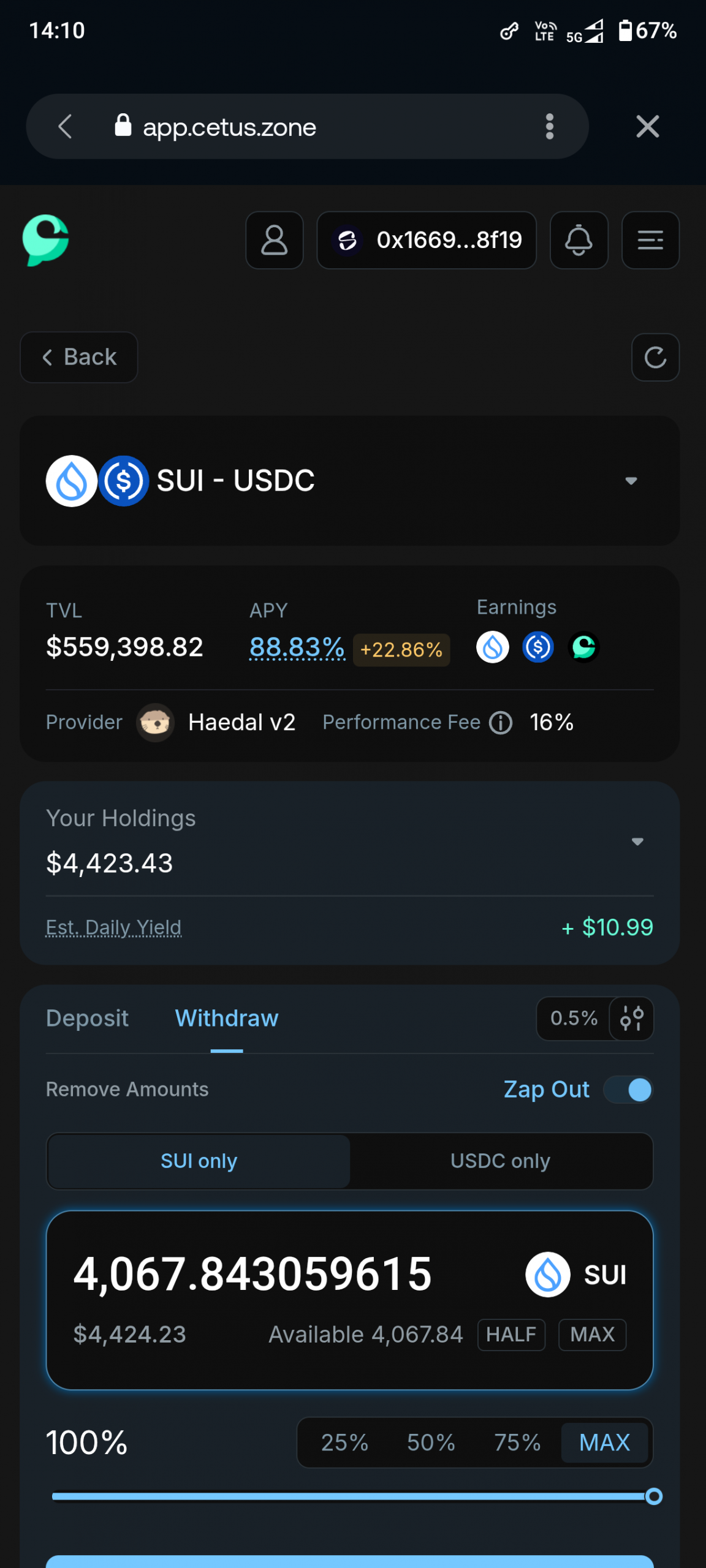Expand the SUI - USDC pool dropdown
706x1568 pixels.
click(631, 481)
